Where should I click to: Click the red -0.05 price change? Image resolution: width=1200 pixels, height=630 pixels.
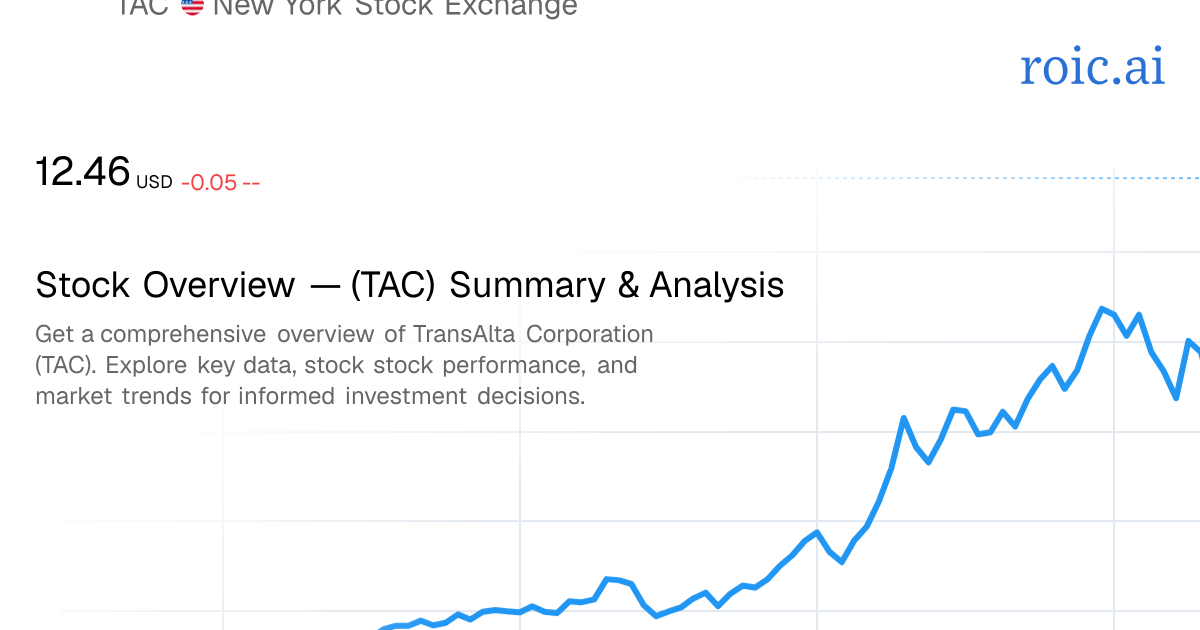click(209, 182)
